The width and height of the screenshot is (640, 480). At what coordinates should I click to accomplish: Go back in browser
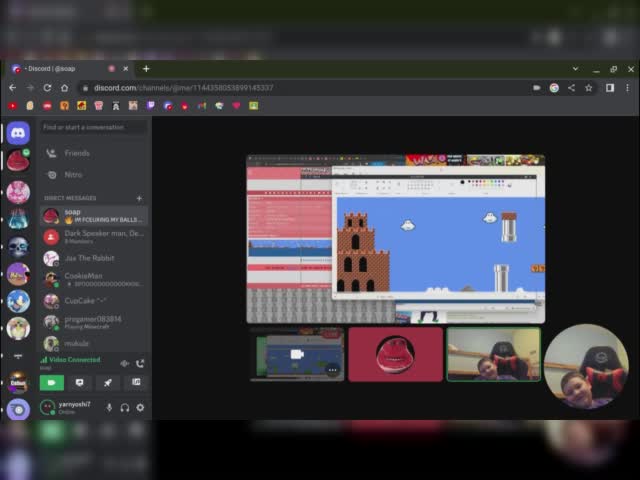point(13,88)
